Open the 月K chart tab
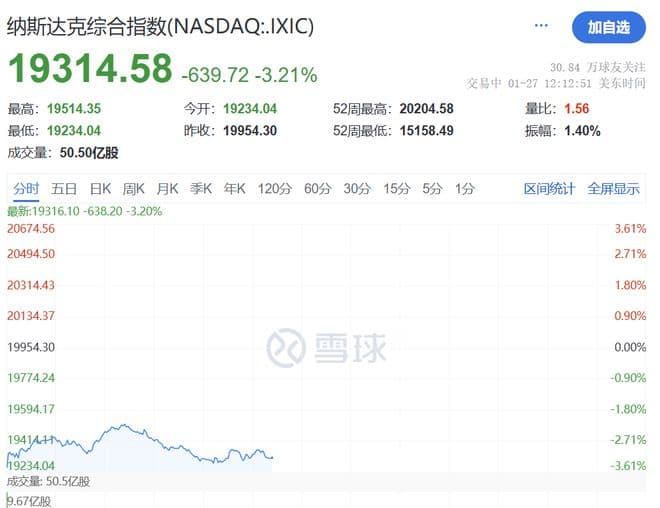The height and width of the screenshot is (508, 660). point(167,188)
